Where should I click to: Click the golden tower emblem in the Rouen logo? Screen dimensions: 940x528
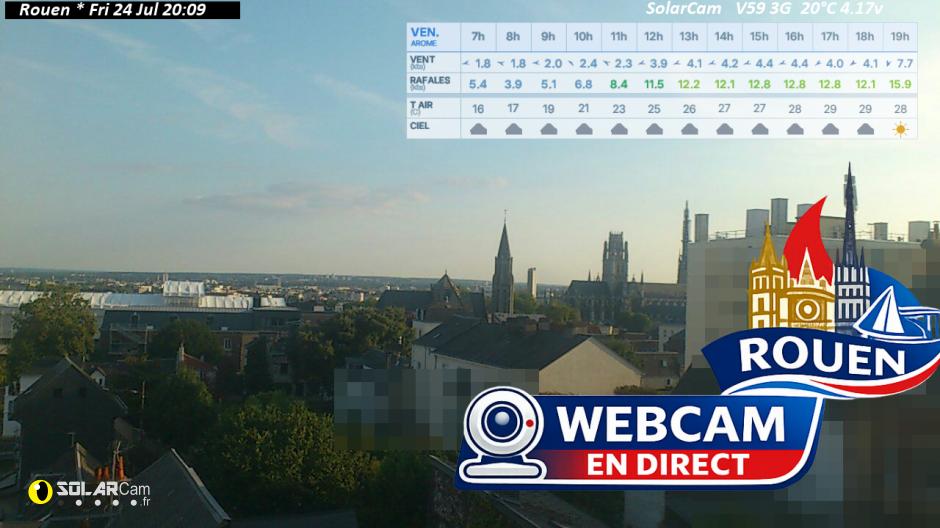[769, 279]
